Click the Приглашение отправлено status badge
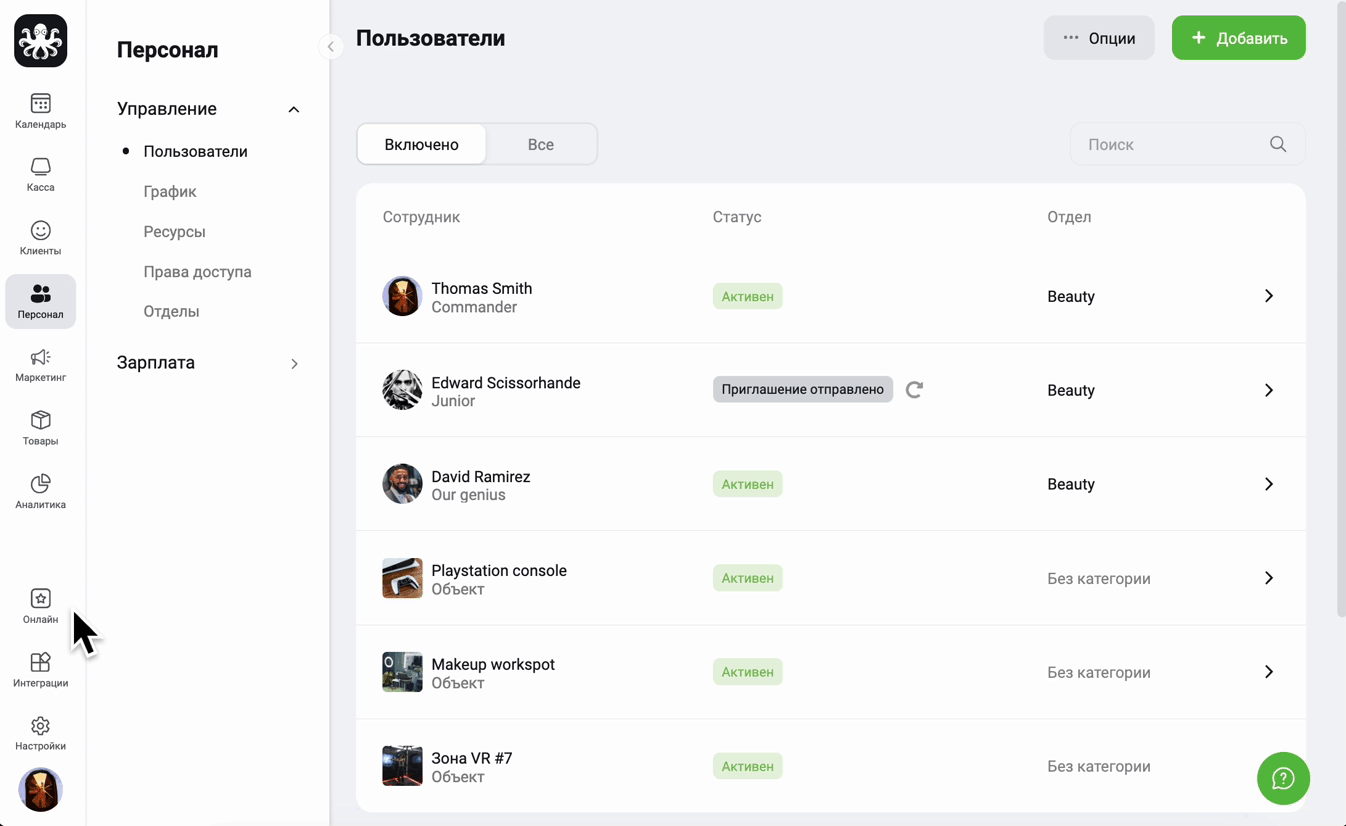The height and width of the screenshot is (826, 1346). 802,390
